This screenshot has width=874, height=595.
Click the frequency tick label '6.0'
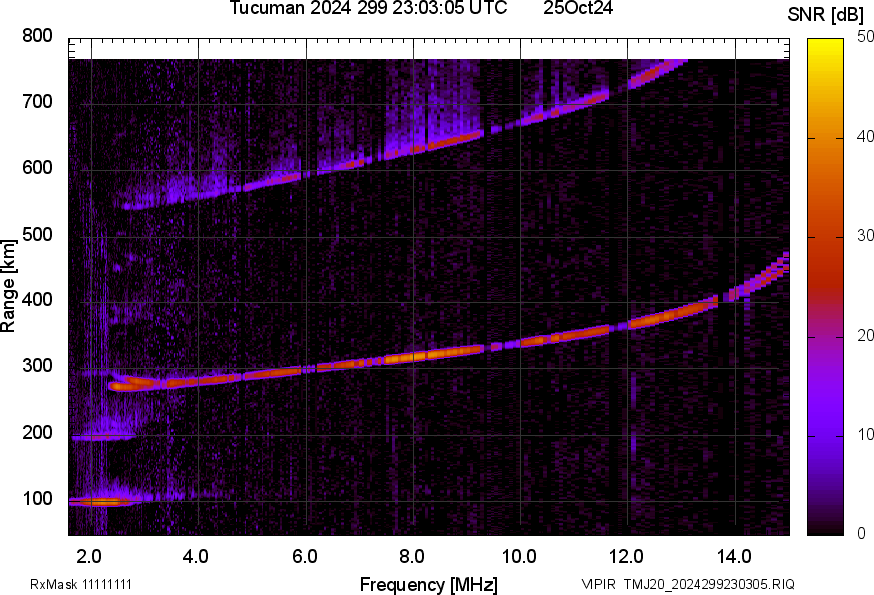[304, 557]
